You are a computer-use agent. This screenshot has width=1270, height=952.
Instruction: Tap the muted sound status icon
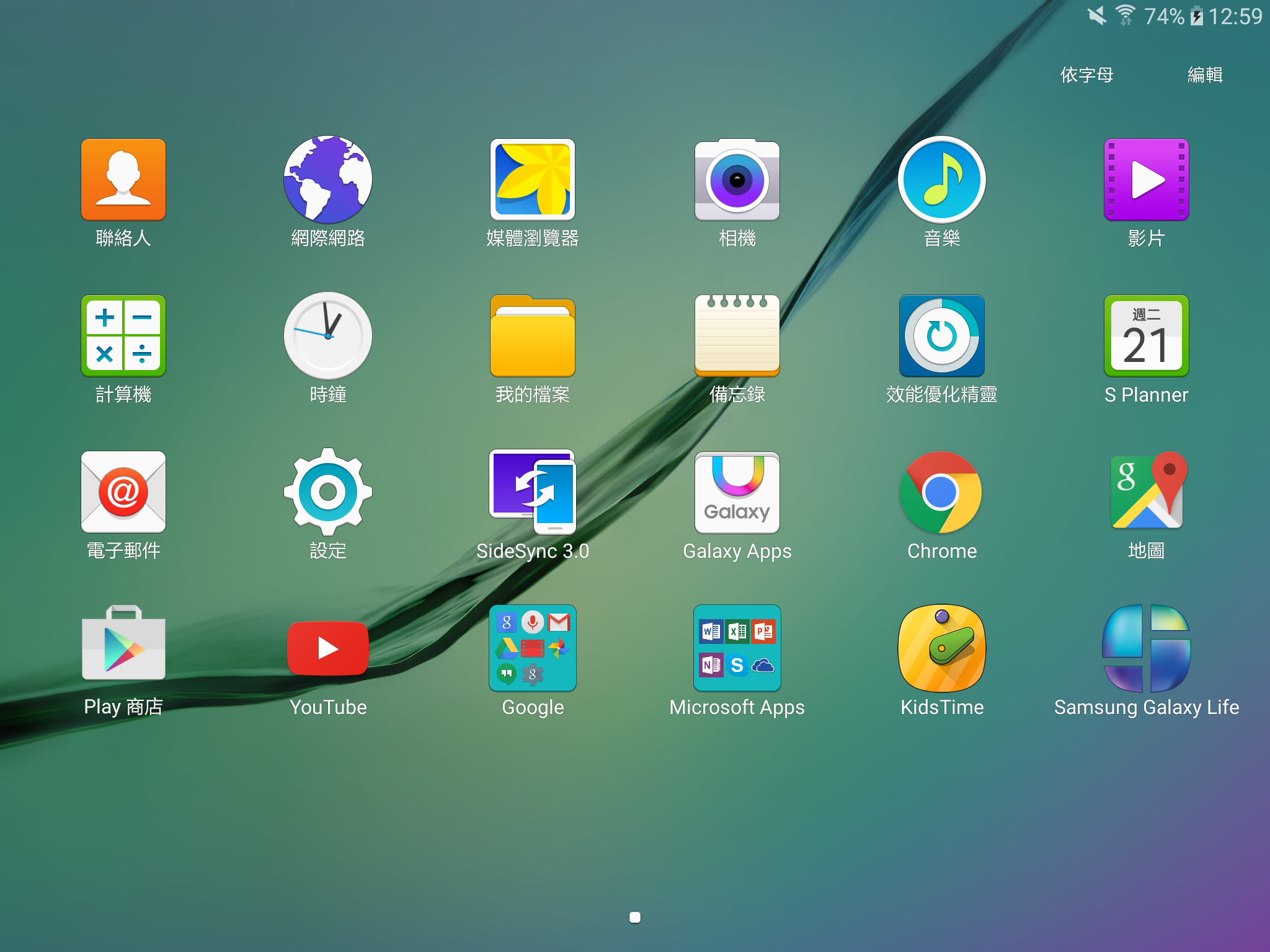click(1097, 15)
